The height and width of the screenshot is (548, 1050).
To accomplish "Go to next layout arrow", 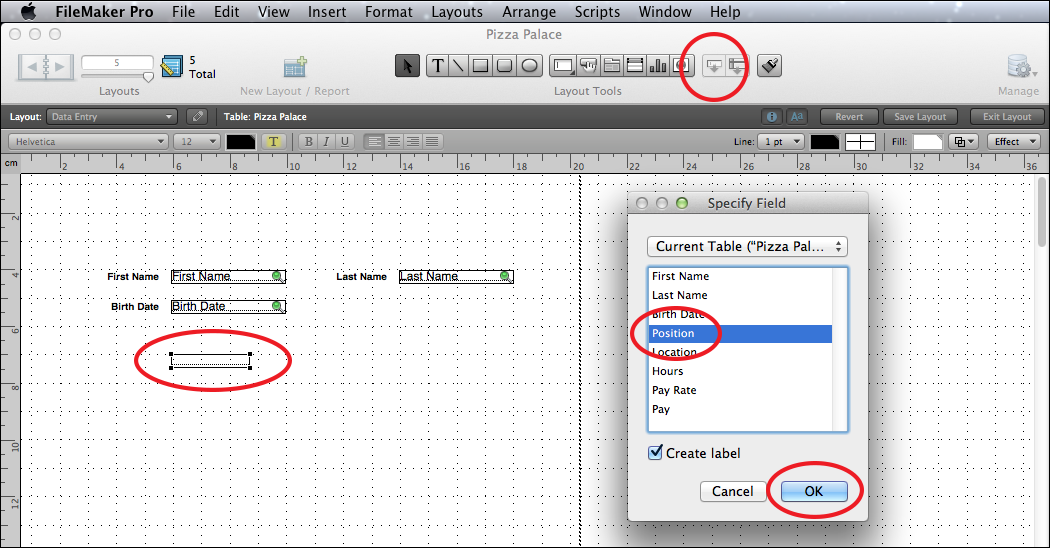I will pos(60,67).
